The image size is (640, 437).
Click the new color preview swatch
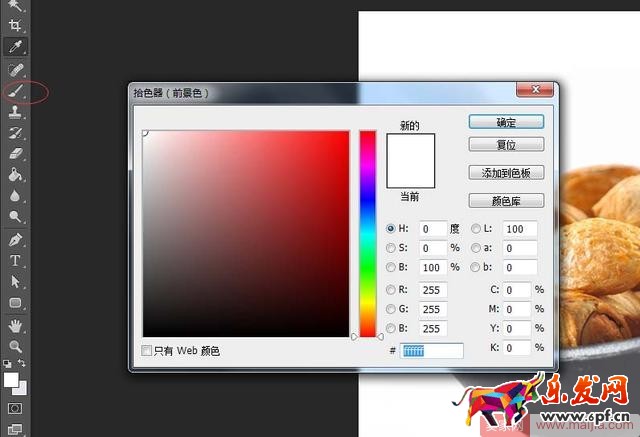411,147
